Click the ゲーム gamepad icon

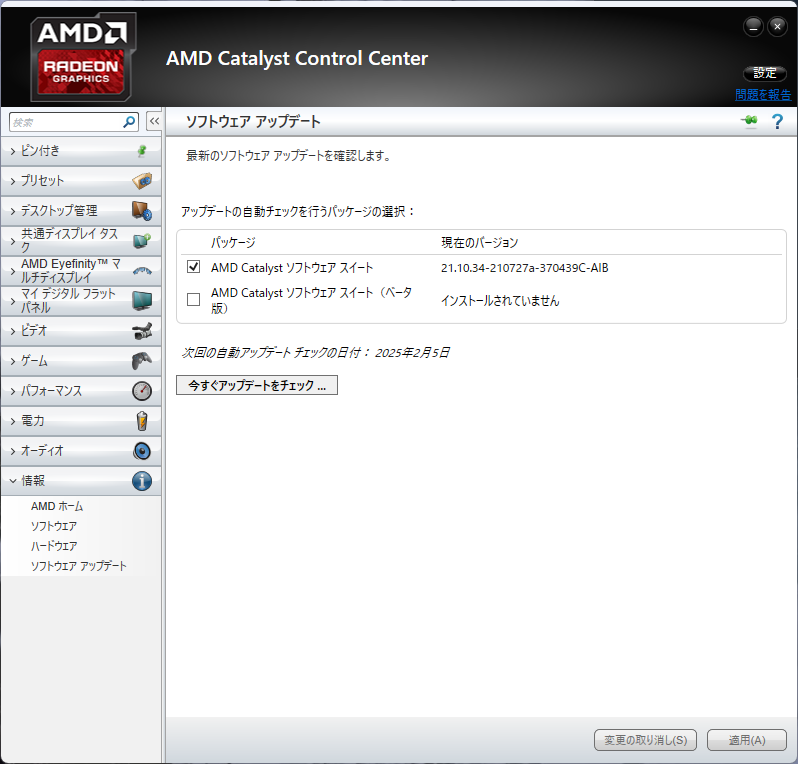point(142,361)
